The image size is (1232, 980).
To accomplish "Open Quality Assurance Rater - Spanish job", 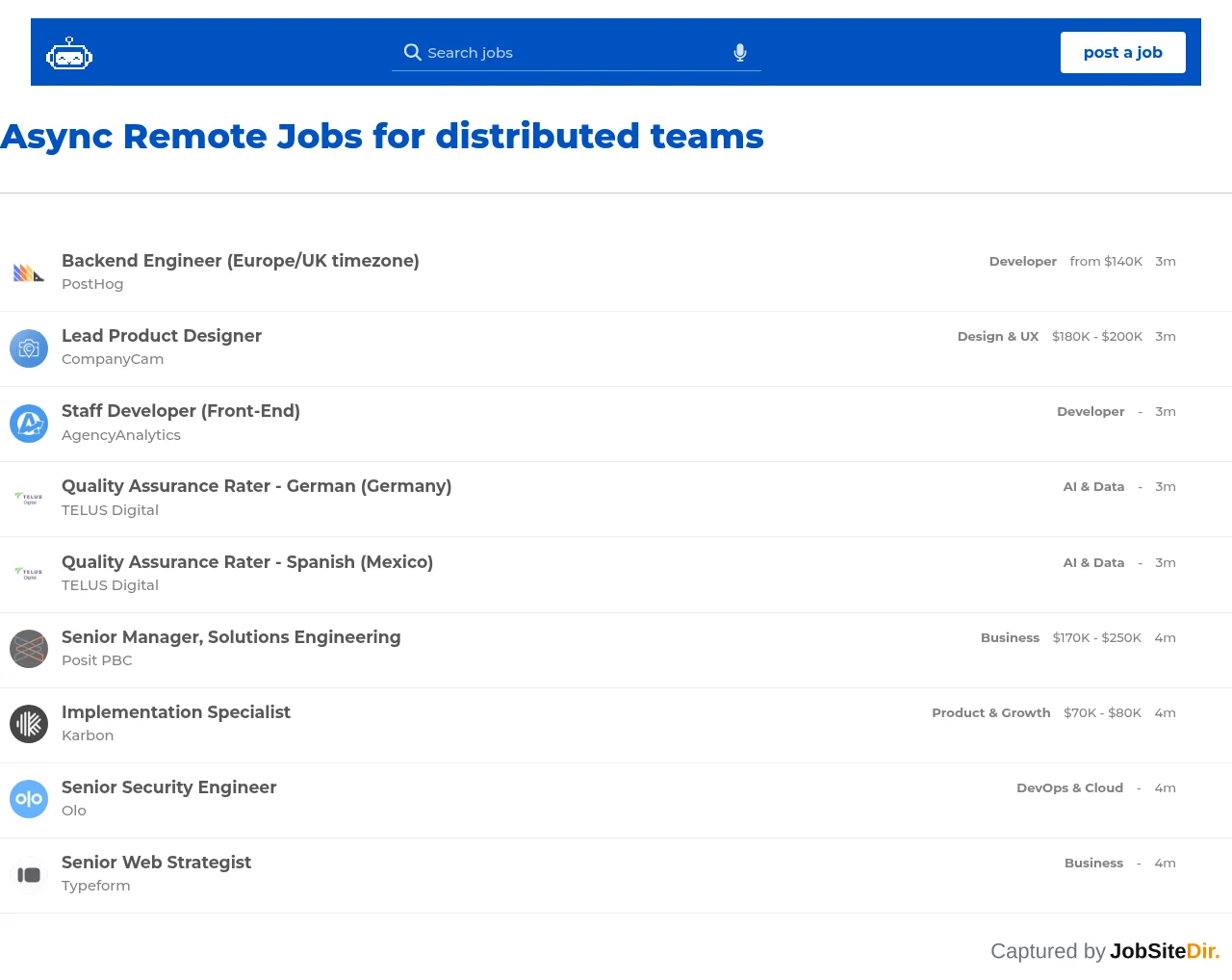I will click(x=247, y=562).
